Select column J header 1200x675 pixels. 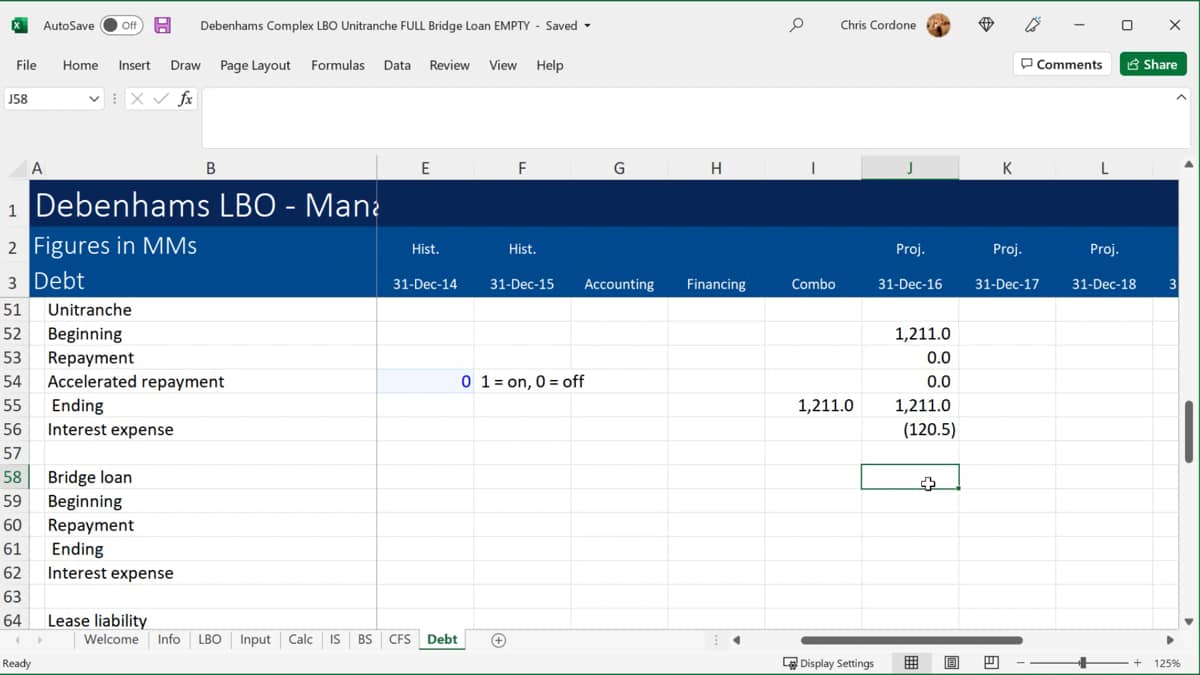[x=910, y=168]
